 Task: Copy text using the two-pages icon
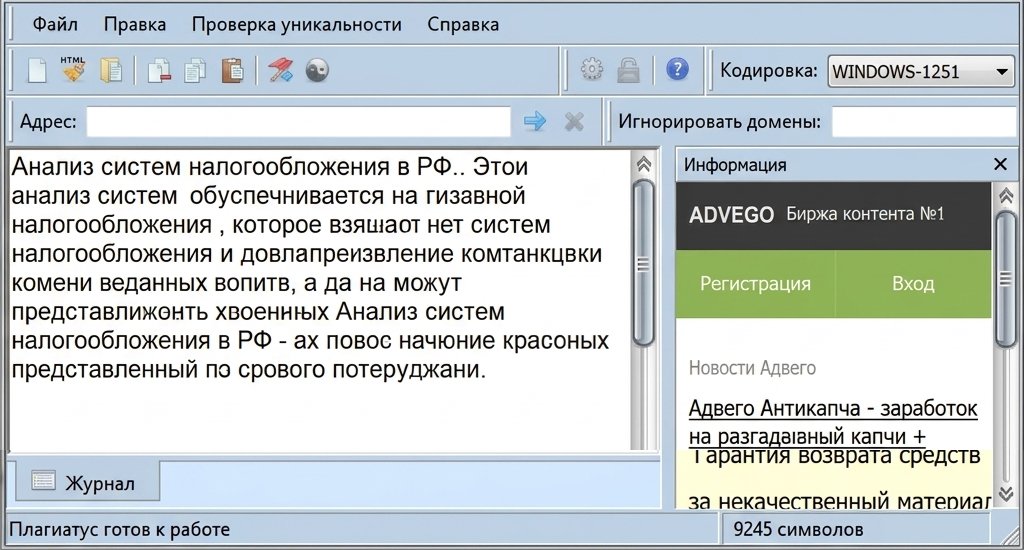(195, 71)
